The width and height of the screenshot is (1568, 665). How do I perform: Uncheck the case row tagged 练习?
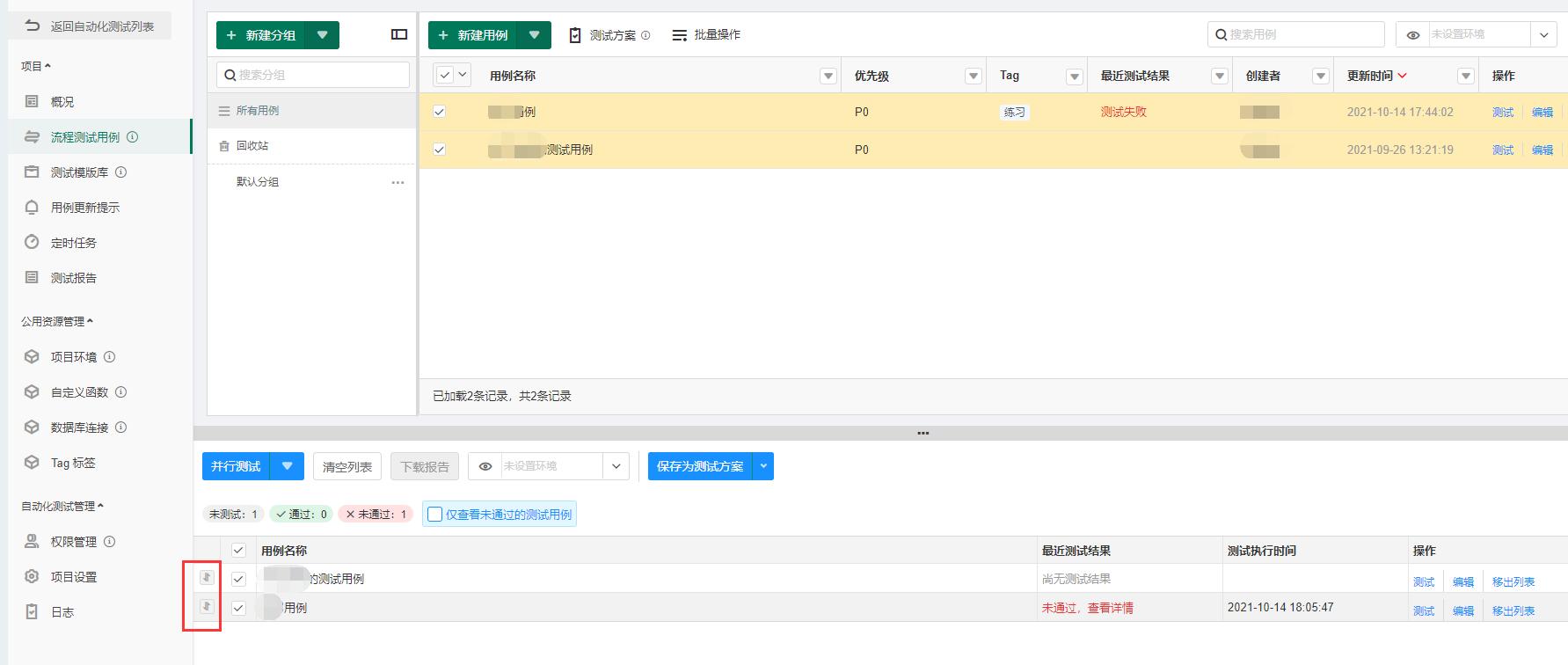(439, 112)
